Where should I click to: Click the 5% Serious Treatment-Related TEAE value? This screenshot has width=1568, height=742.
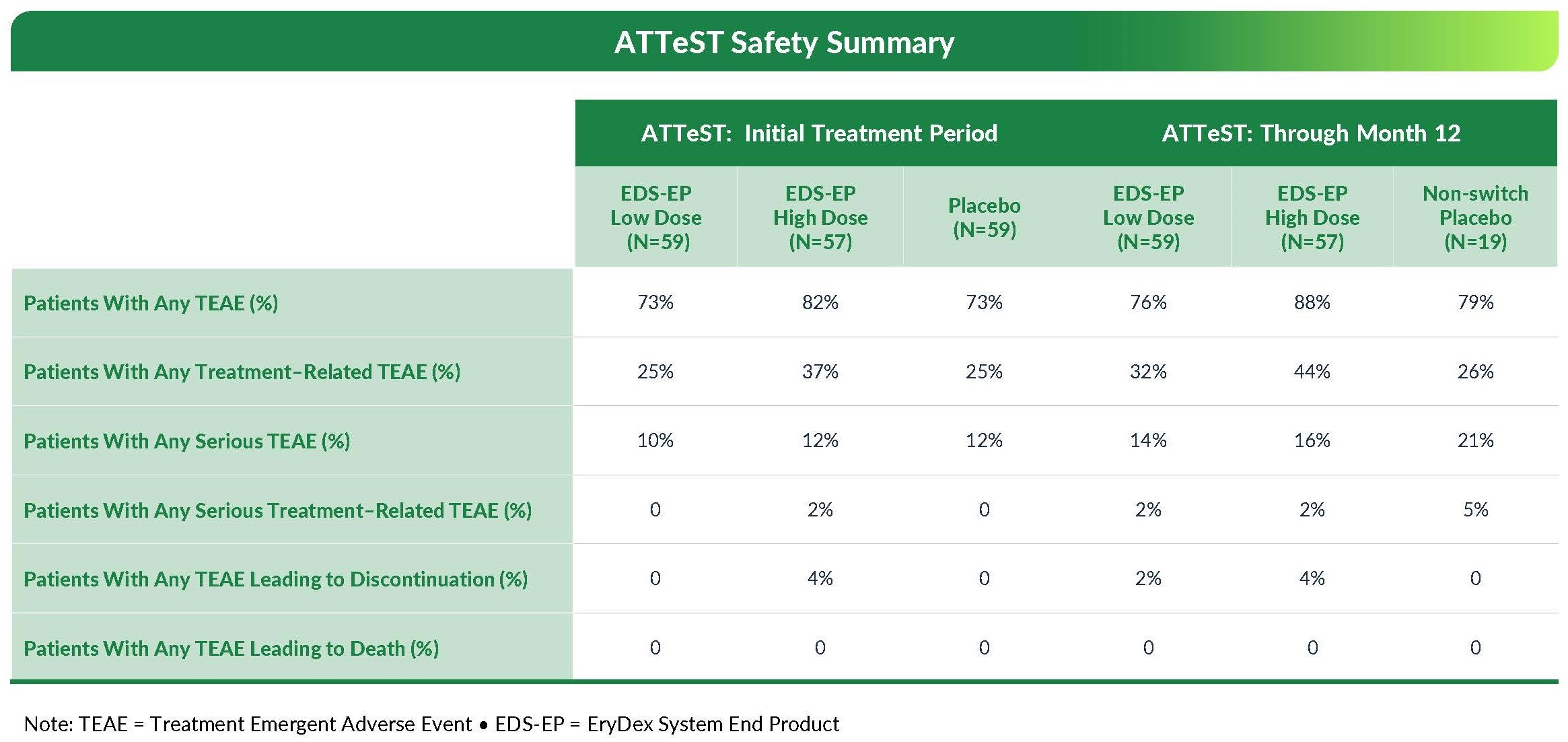click(x=1475, y=510)
